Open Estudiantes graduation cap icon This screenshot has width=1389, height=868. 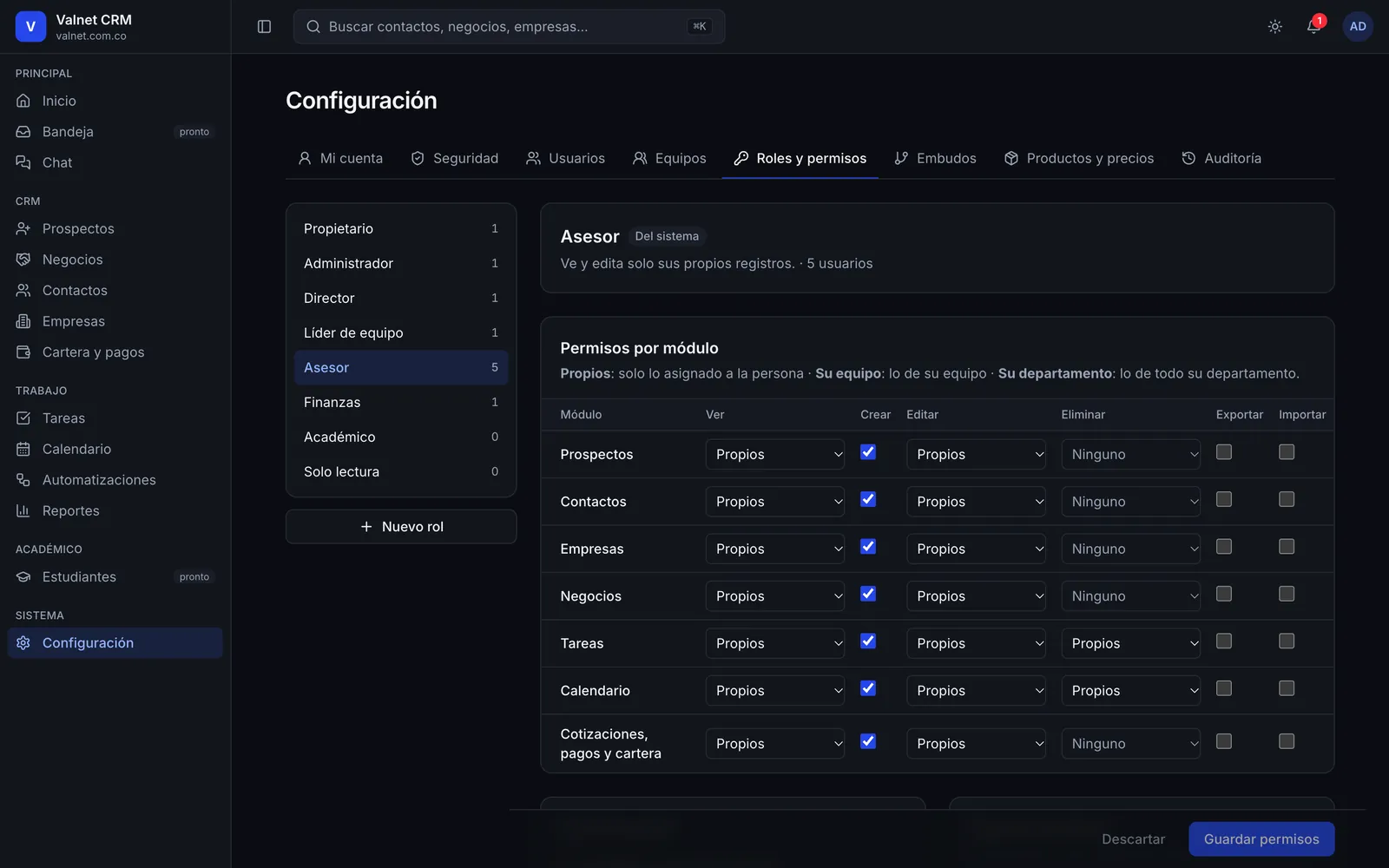pos(23,576)
